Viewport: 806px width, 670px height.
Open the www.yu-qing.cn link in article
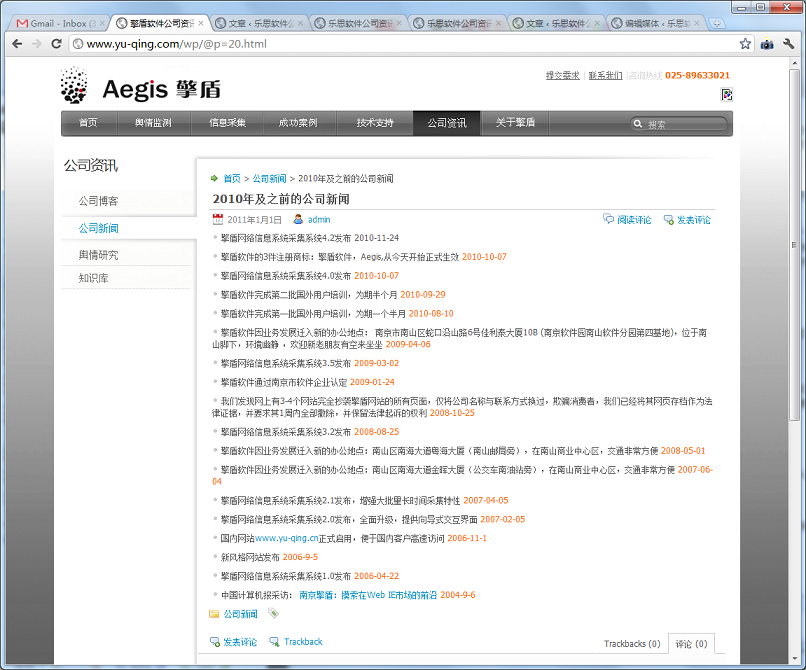point(286,538)
